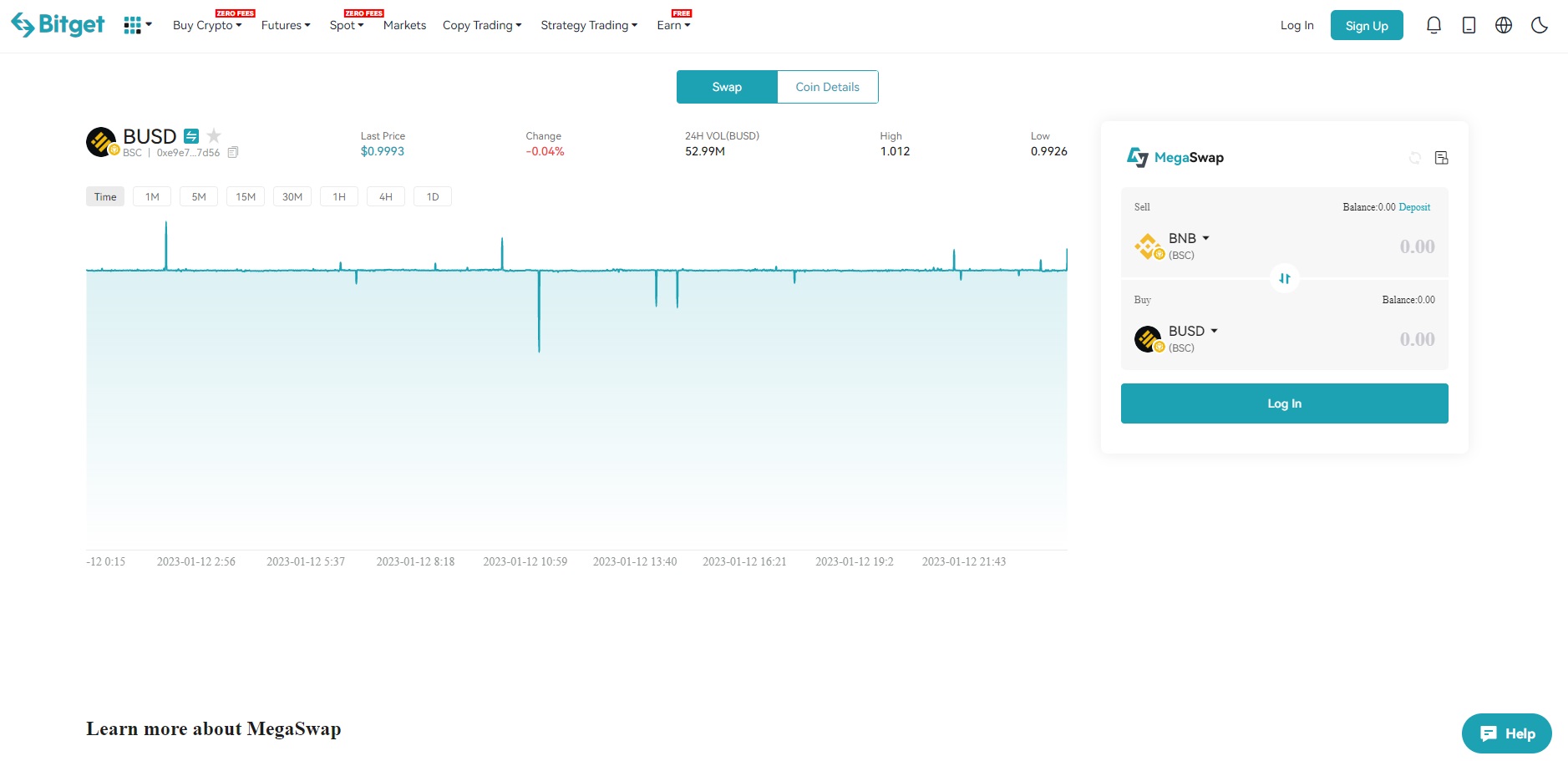The height and width of the screenshot is (761, 1568).
Task: Click the Learn more about MegaSwap heading
Action: coord(214,728)
